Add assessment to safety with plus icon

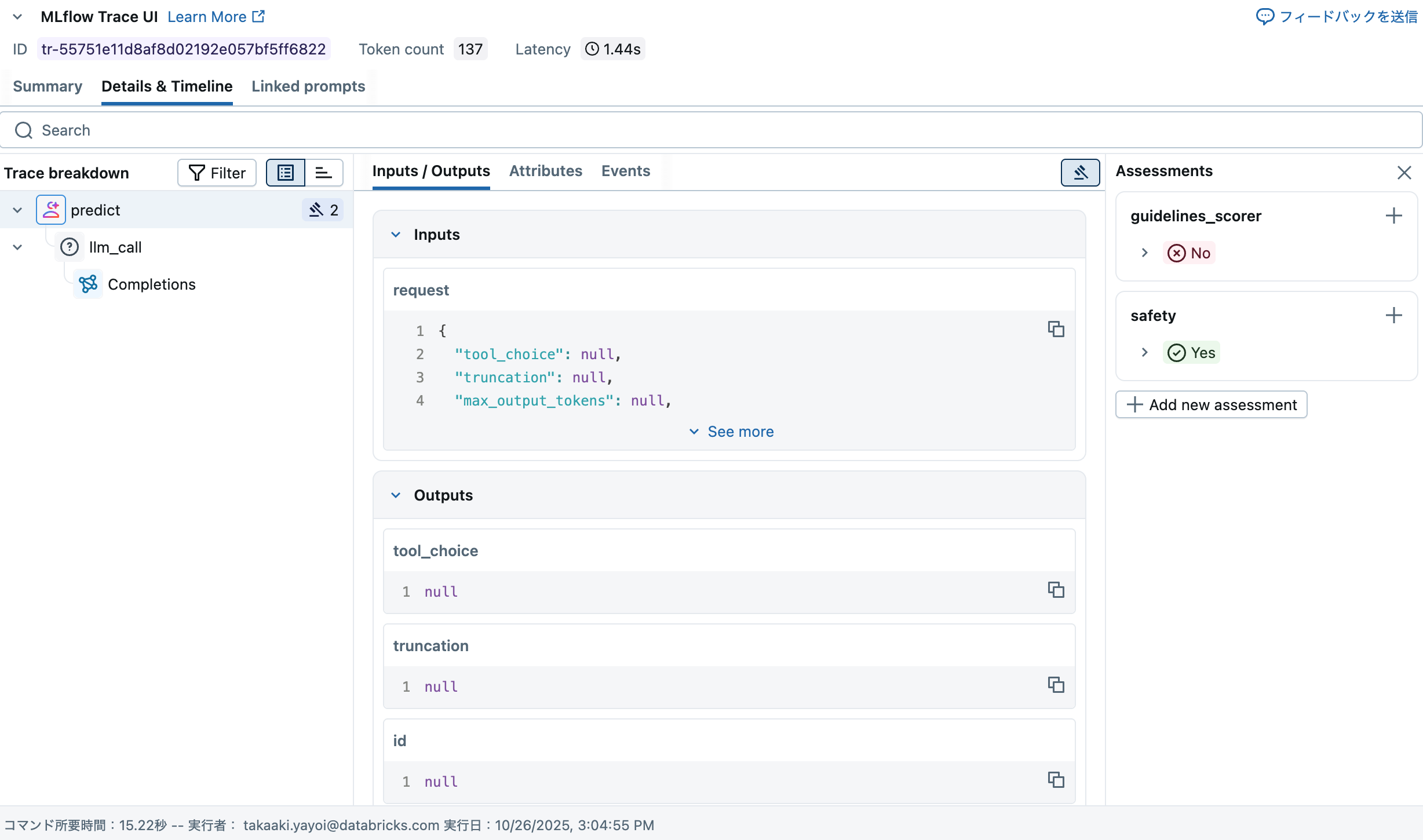(1393, 316)
